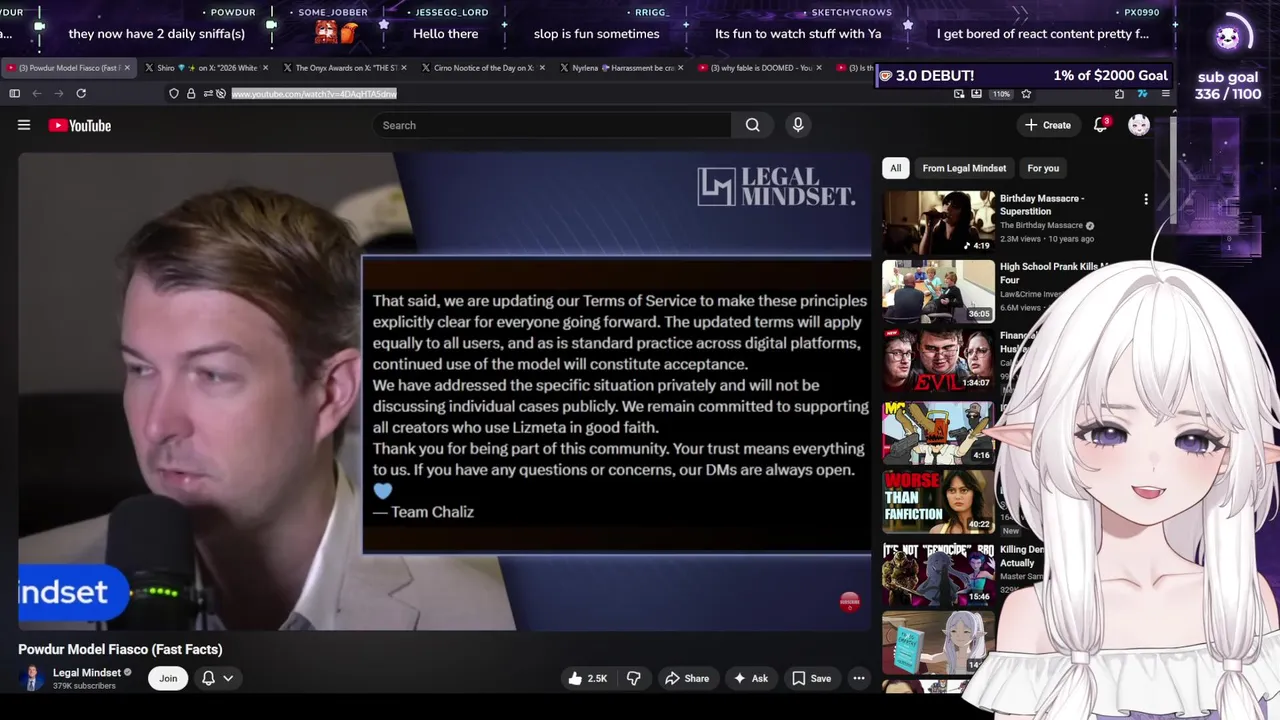The width and height of the screenshot is (1280, 720).
Task: Click the Create button
Action: point(1048,125)
